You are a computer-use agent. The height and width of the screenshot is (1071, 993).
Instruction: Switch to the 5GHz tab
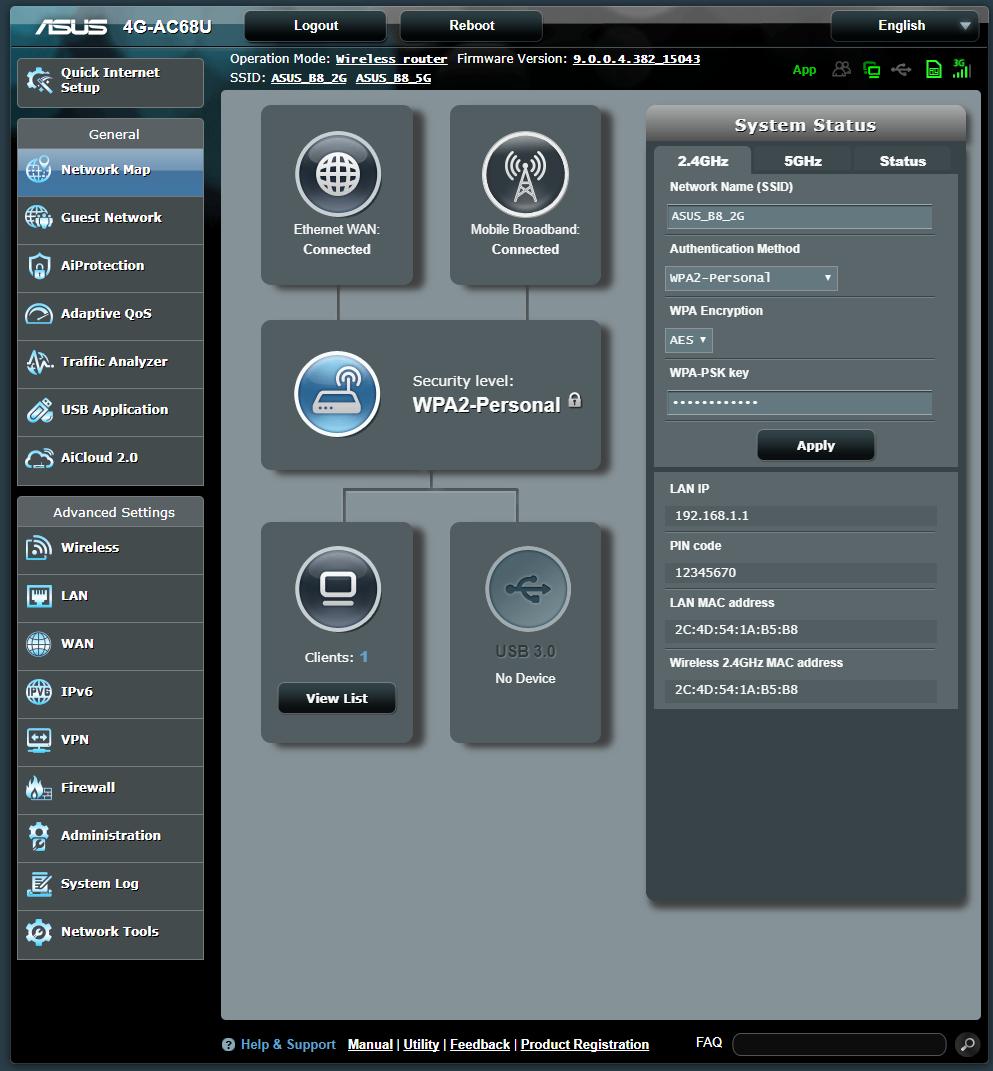[x=802, y=161]
